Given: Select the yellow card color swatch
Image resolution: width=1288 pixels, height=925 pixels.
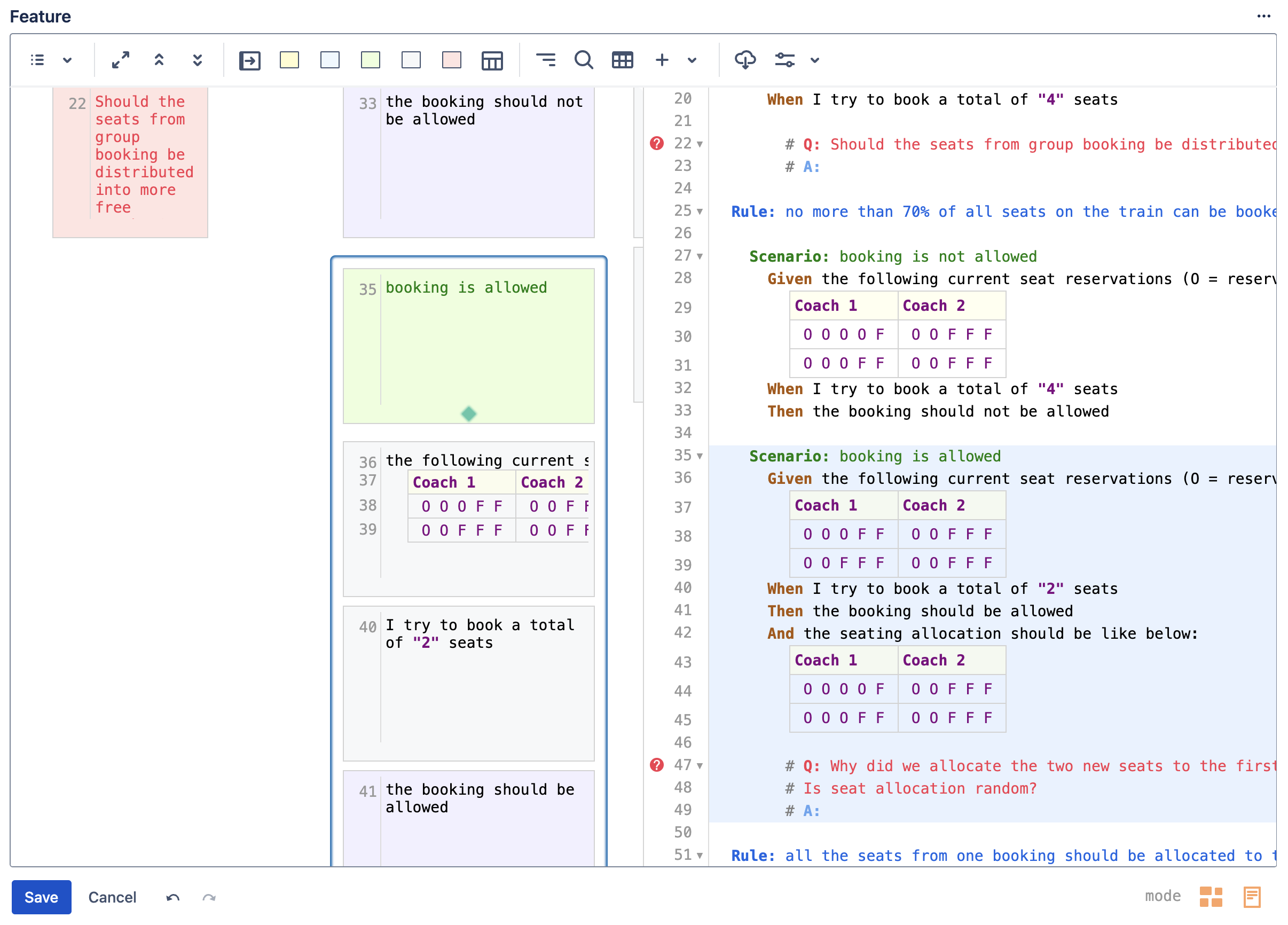Looking at the screenshot, I should [x=289, y=60].
